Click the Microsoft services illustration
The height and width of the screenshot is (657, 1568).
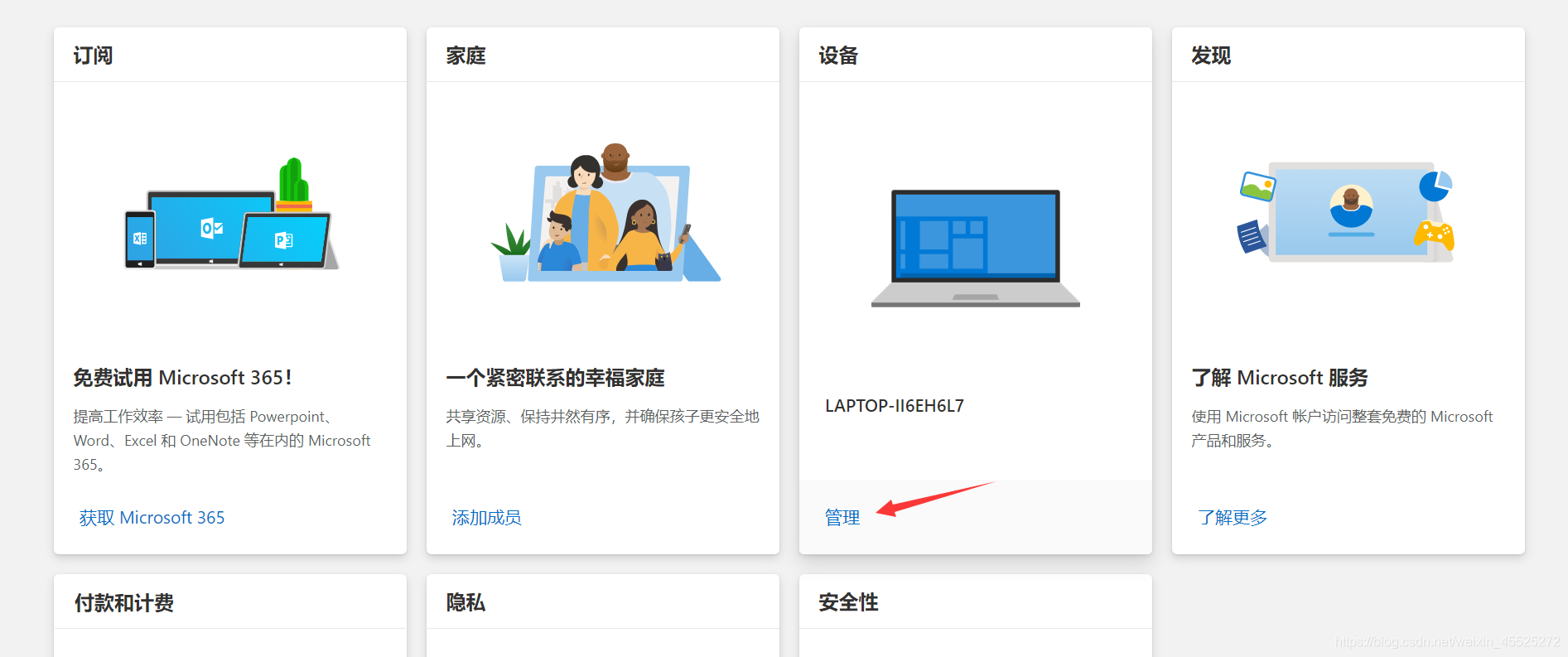(x=1348, y=212)
